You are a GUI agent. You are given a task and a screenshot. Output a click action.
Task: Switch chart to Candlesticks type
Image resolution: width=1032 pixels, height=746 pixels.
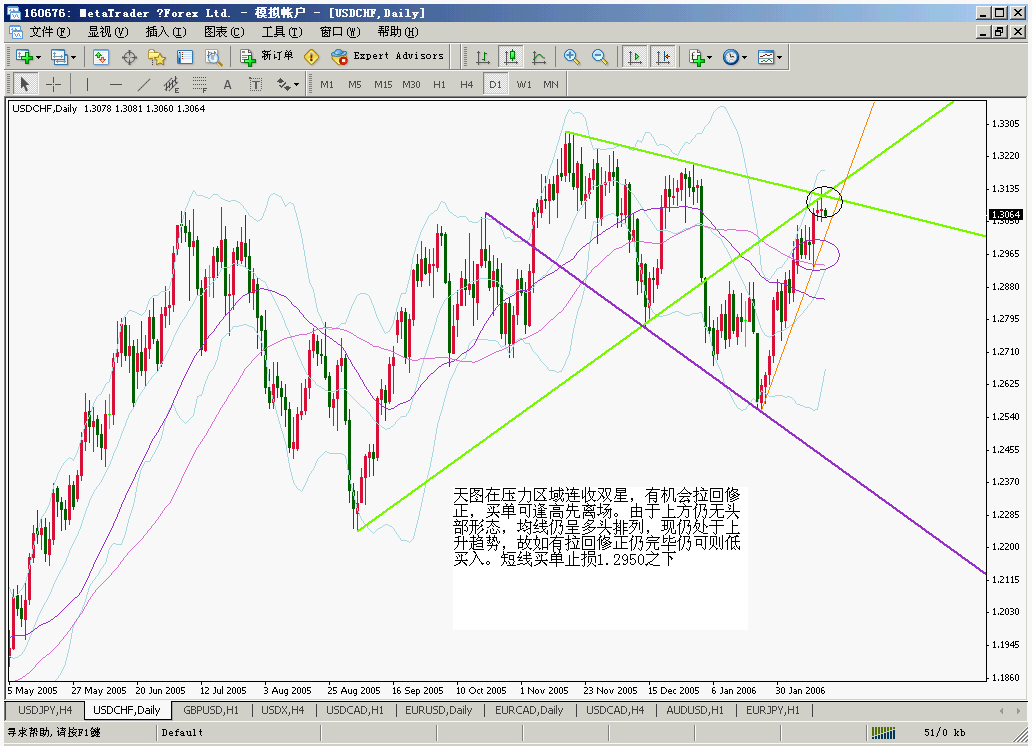coord(511,57)
